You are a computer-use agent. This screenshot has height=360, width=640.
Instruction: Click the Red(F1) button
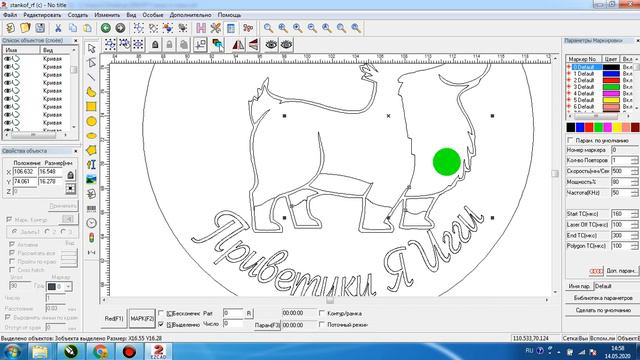click(114, 318)
